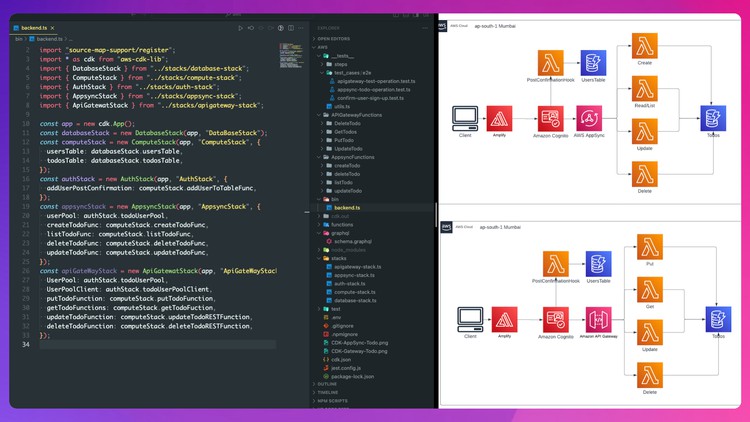Click the Create Lambda icon in the top diagram

point(644,46)
